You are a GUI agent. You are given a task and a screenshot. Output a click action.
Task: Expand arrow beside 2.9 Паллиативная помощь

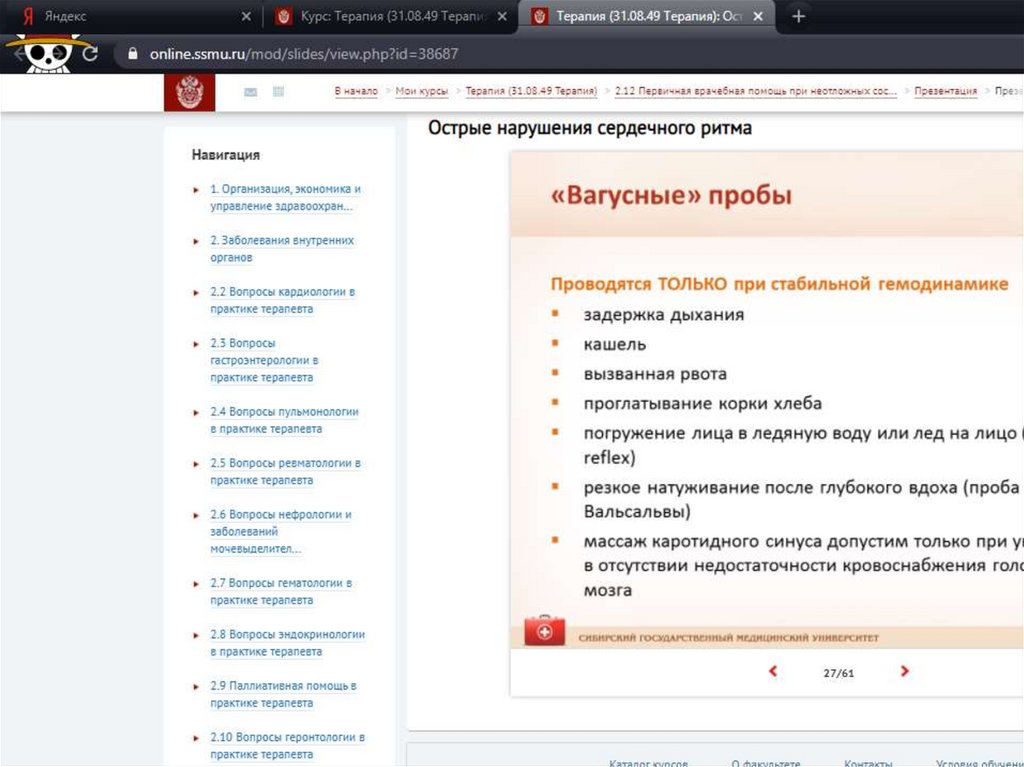coord(196,687)
